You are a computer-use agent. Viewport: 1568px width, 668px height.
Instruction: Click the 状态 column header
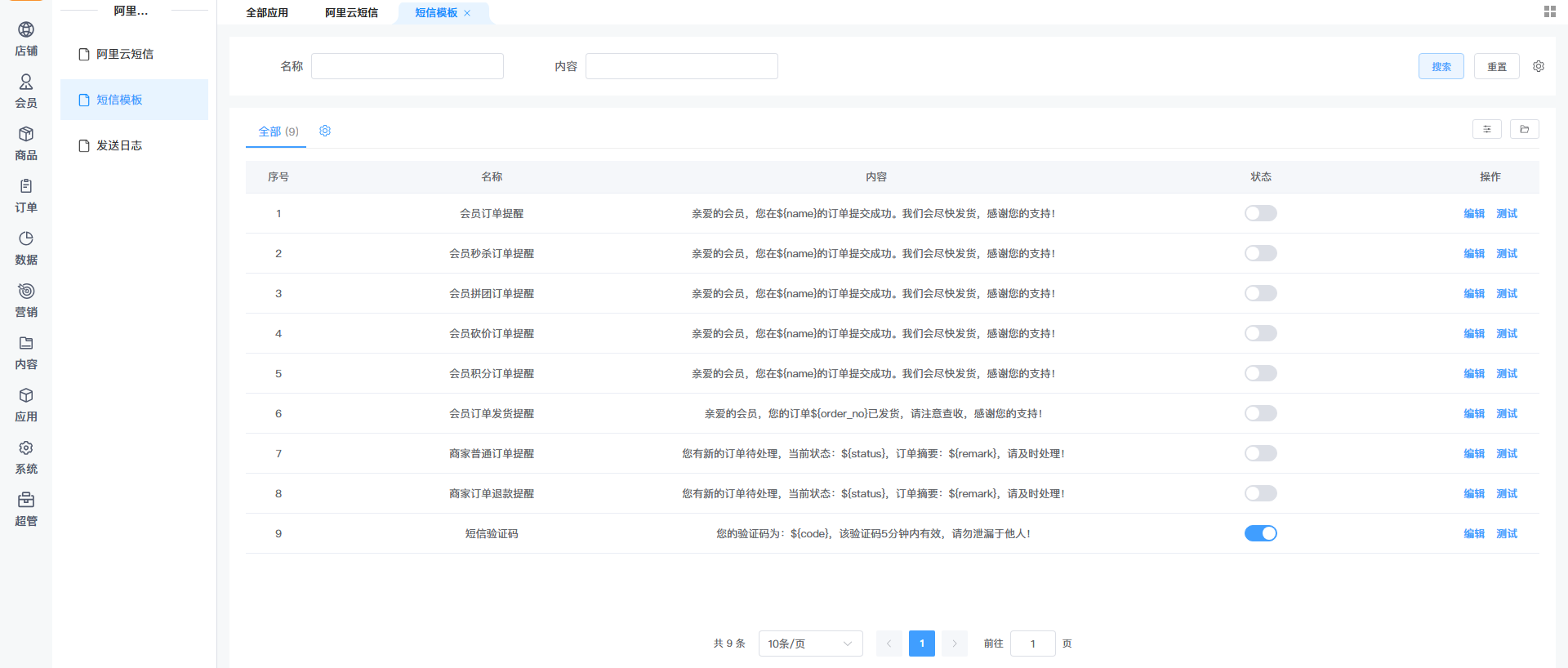tap(1261, 176)
